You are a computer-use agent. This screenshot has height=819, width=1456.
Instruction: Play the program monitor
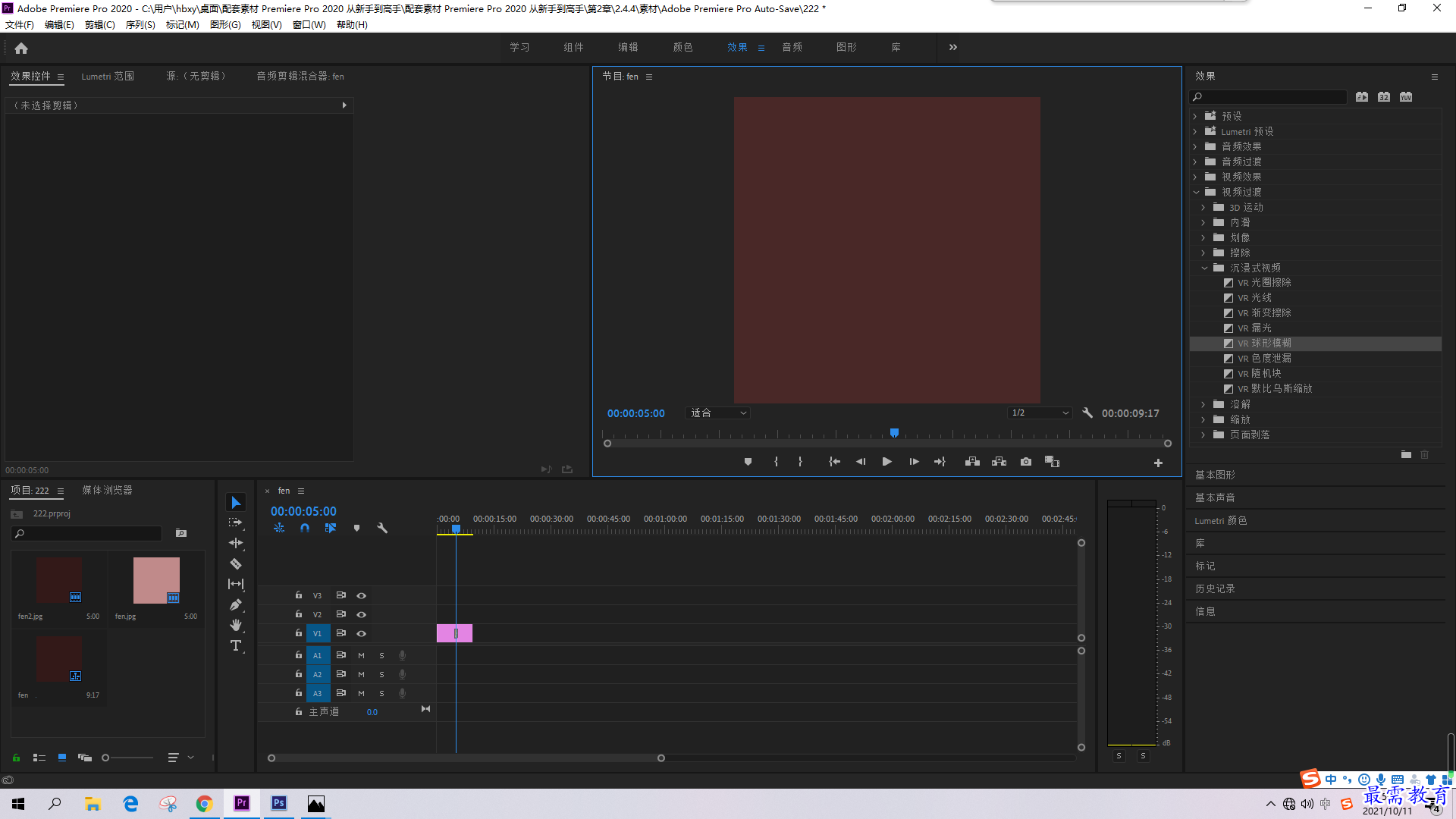(x=886, y=462)
